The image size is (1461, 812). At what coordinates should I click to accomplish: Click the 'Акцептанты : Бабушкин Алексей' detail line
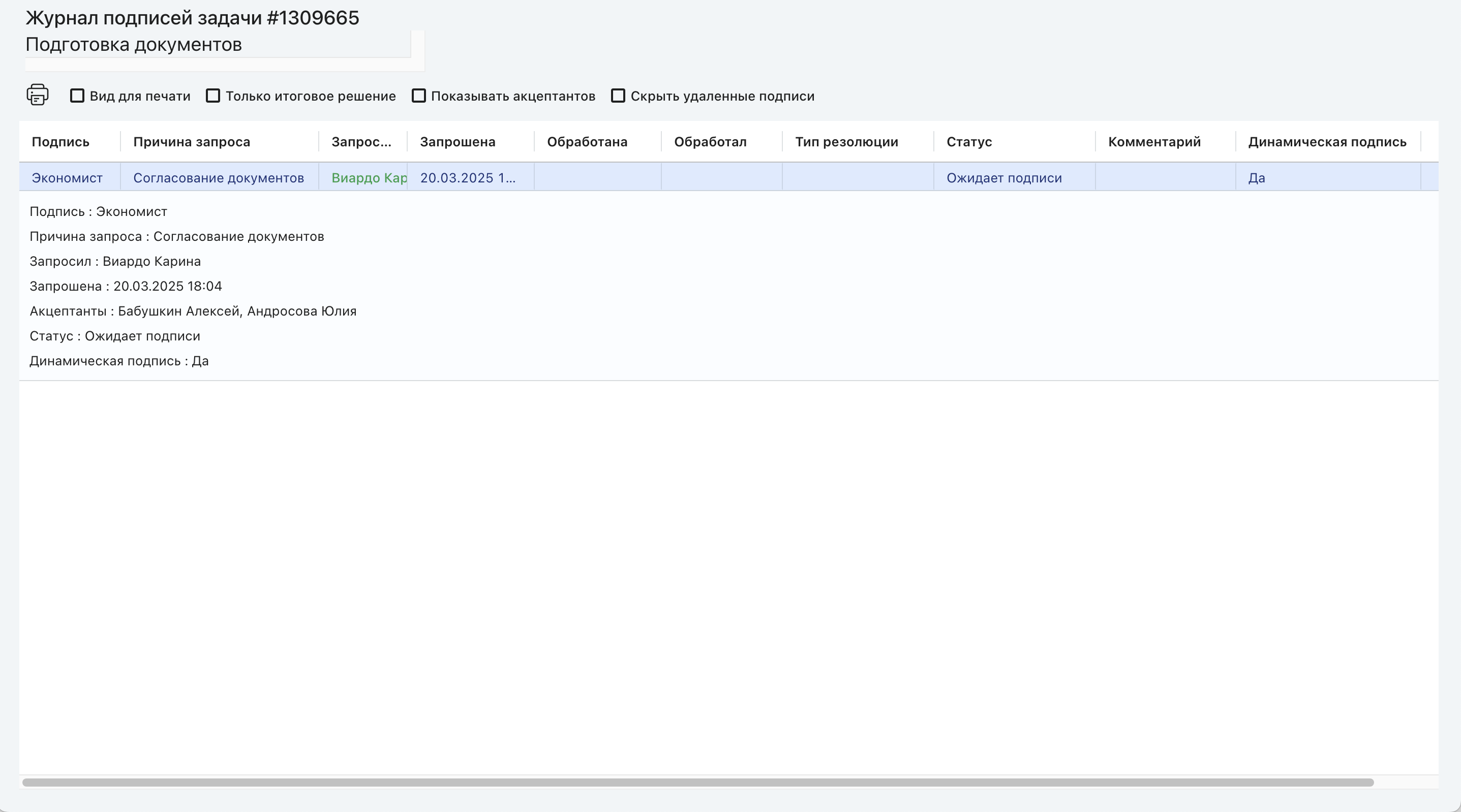(193, 311)
